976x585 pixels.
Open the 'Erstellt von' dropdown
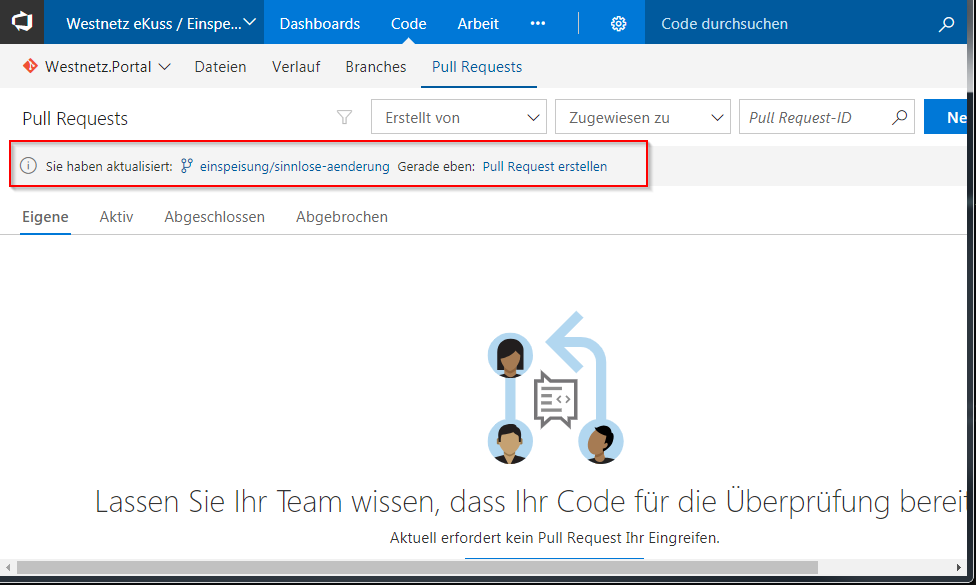tap(458, 117)
